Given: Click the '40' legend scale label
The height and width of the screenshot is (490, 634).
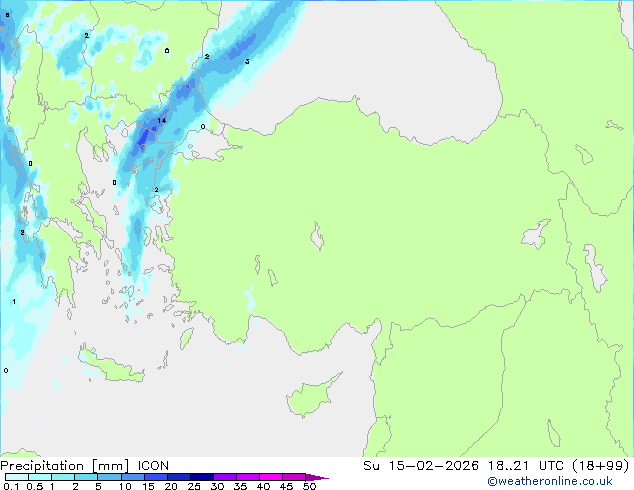Looking at the screenshot, I should coord(263,486).
